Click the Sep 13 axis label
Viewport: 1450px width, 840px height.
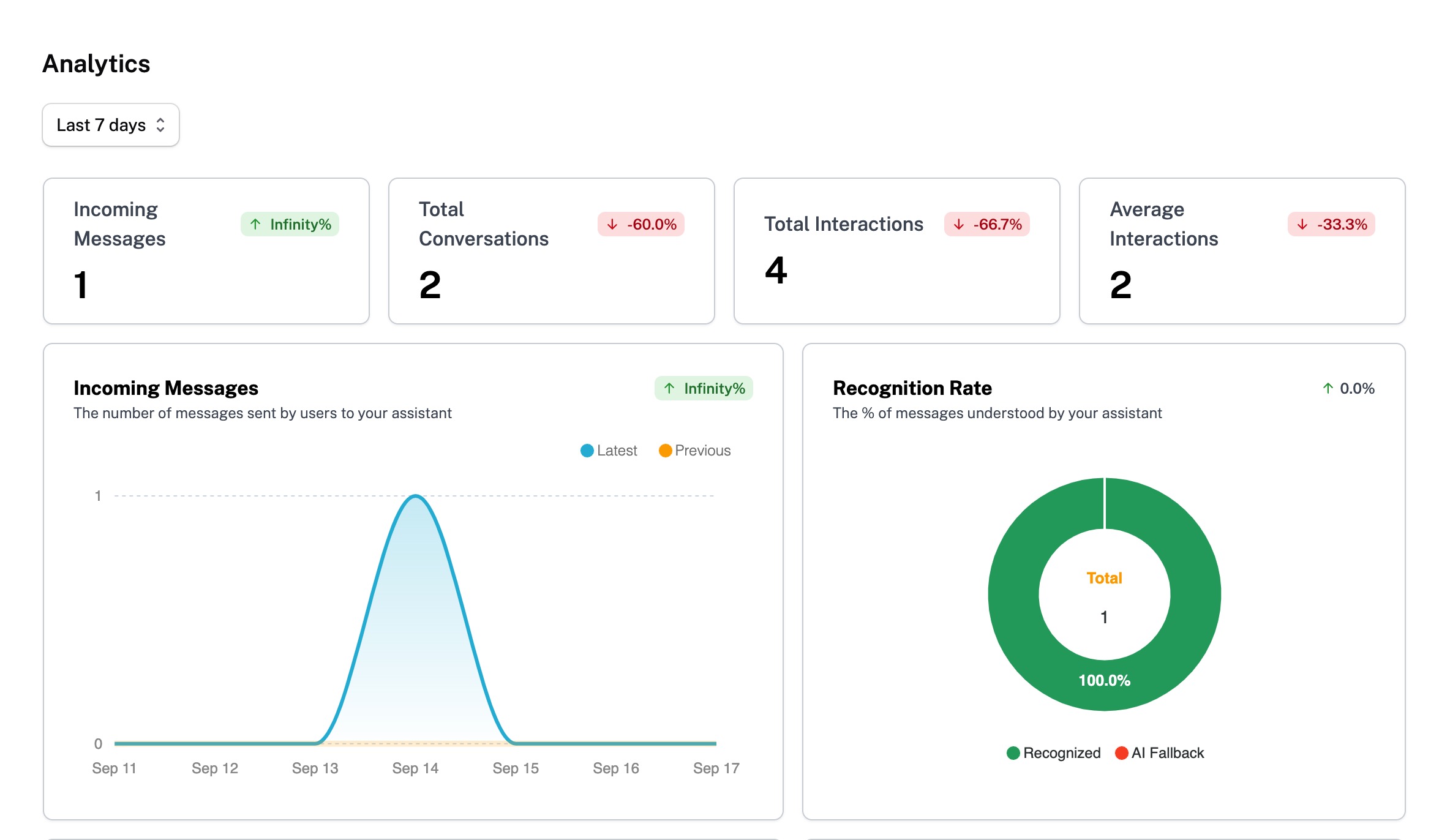pos(315,768)
